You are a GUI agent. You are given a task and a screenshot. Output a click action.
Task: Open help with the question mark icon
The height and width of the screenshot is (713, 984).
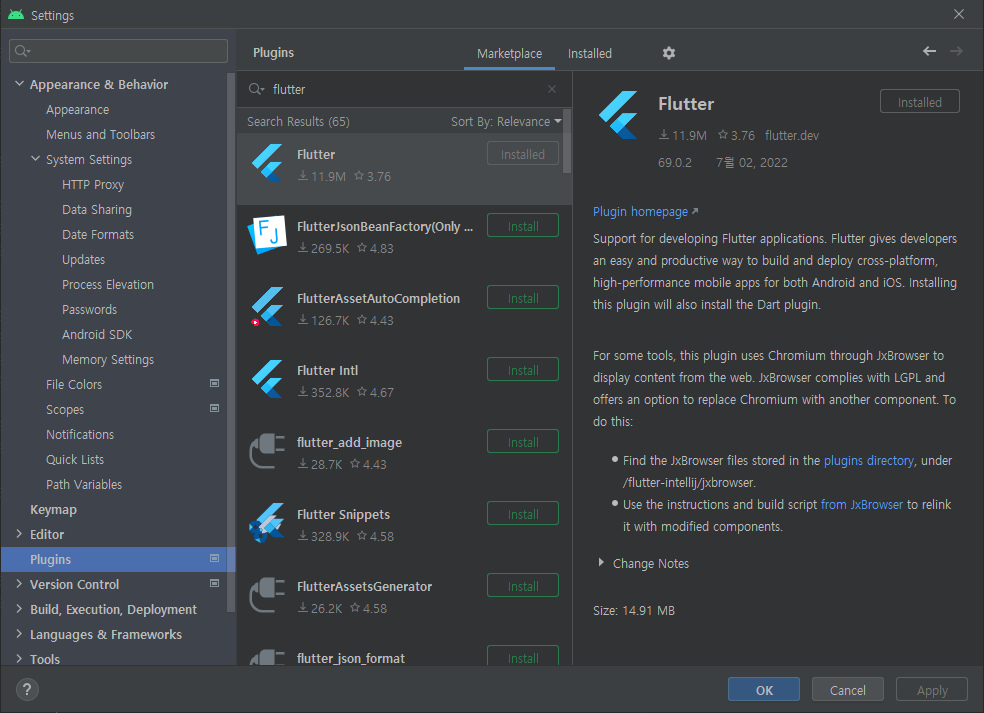27,690
